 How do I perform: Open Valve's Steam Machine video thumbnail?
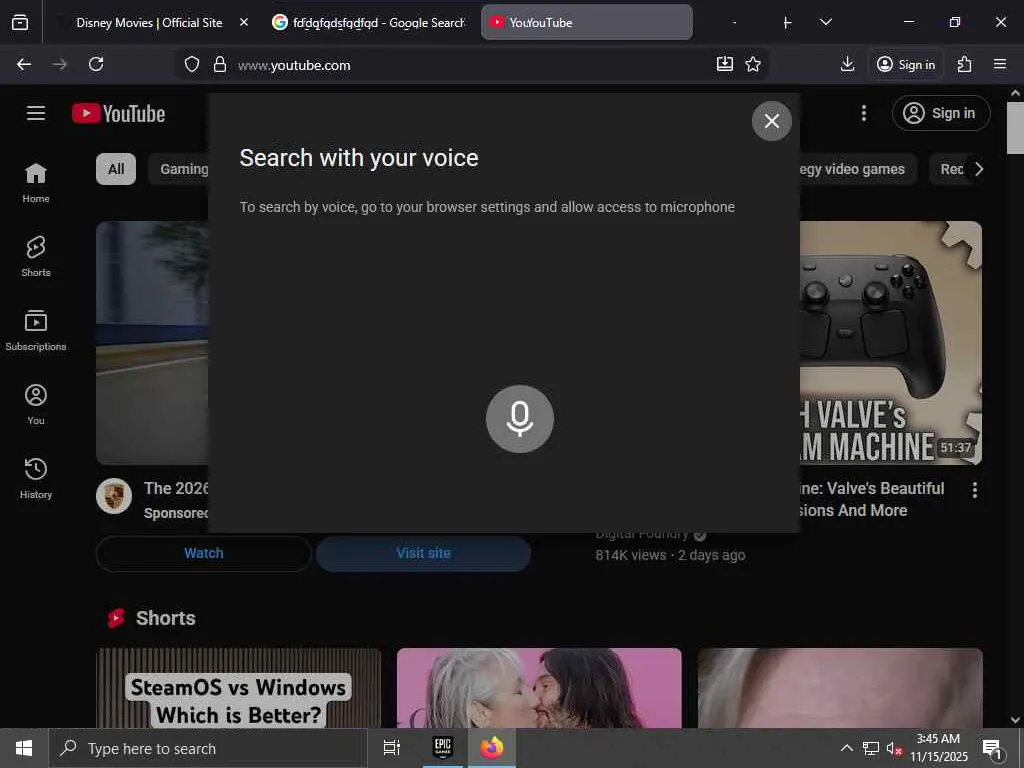(x=891, y=343)
